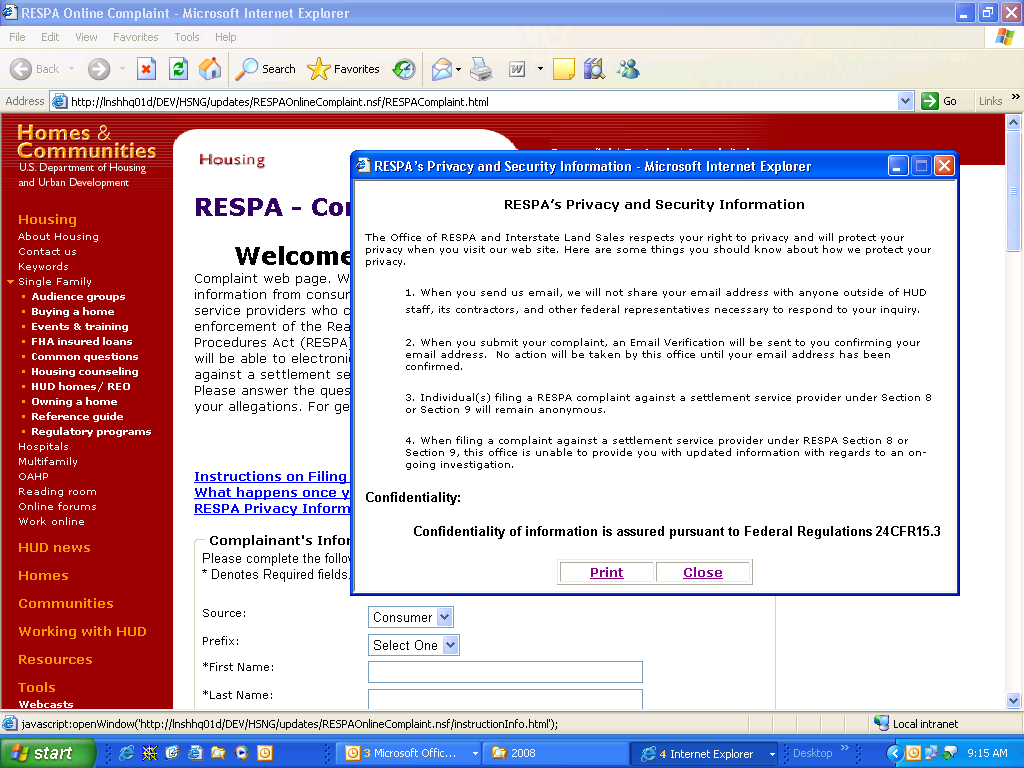Open the Edit menu
The width and height of the screenshot is (1024, 768).
[50, 37]
